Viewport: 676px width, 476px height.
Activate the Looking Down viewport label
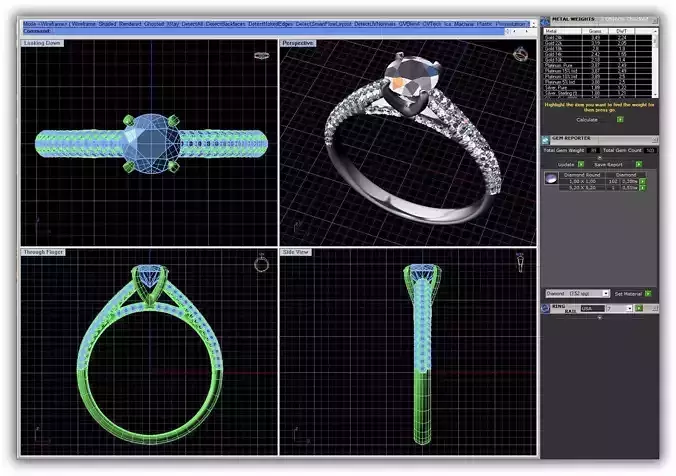[x=42, y=43]
